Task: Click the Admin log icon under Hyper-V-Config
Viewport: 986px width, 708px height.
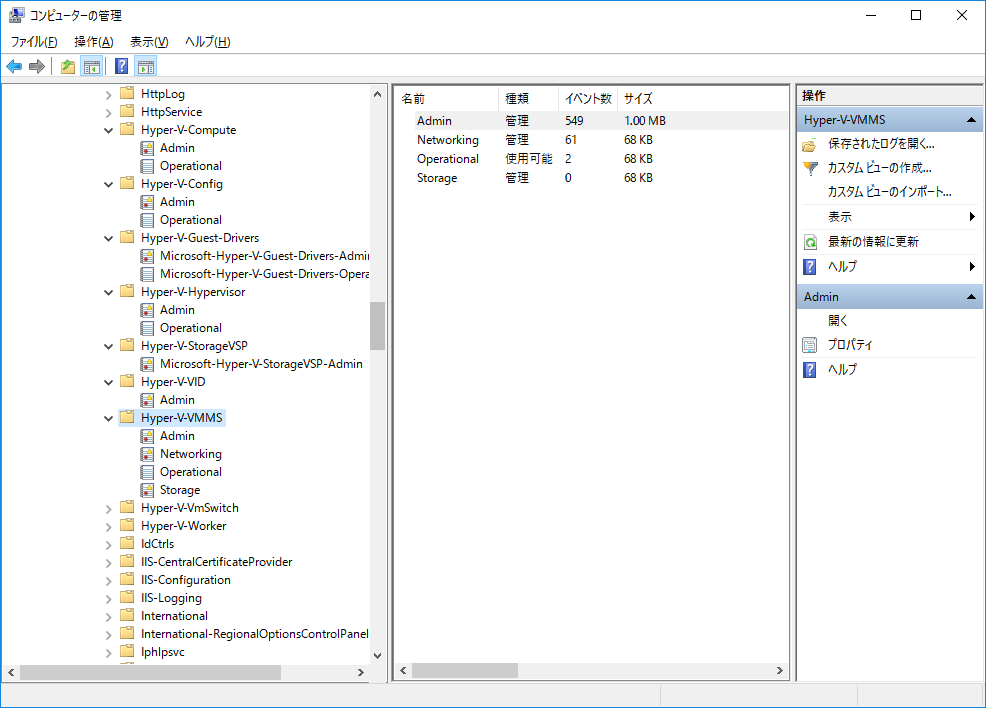Action: 147,202
